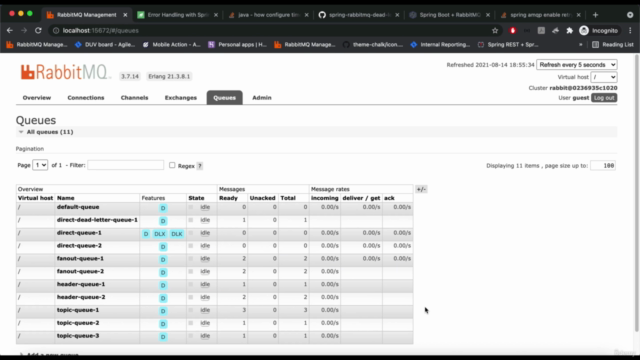Open the Incognito profile menu

coord(599,31)
